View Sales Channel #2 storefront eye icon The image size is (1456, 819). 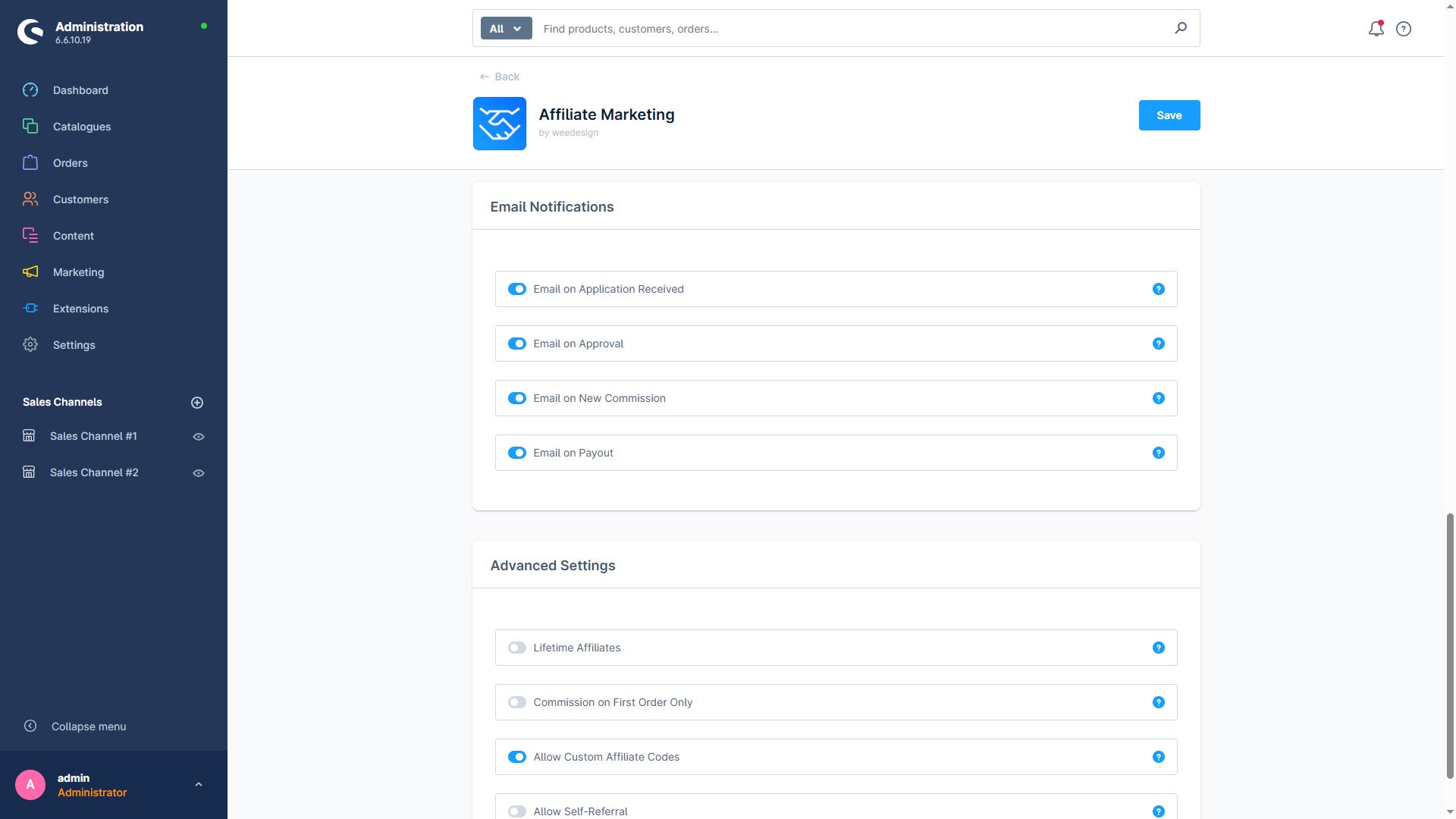coord(199,473)
